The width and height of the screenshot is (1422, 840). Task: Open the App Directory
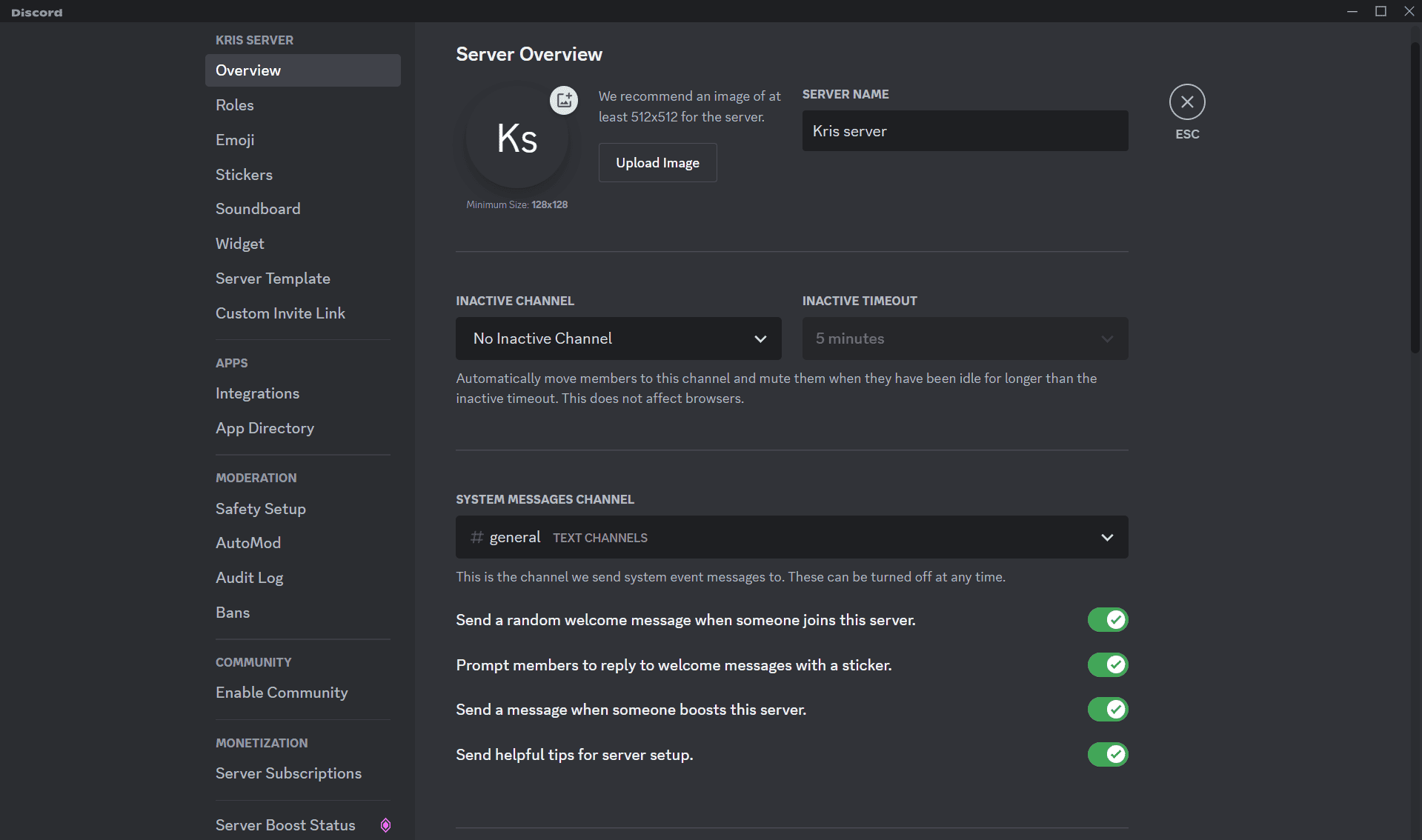point(302,428)
